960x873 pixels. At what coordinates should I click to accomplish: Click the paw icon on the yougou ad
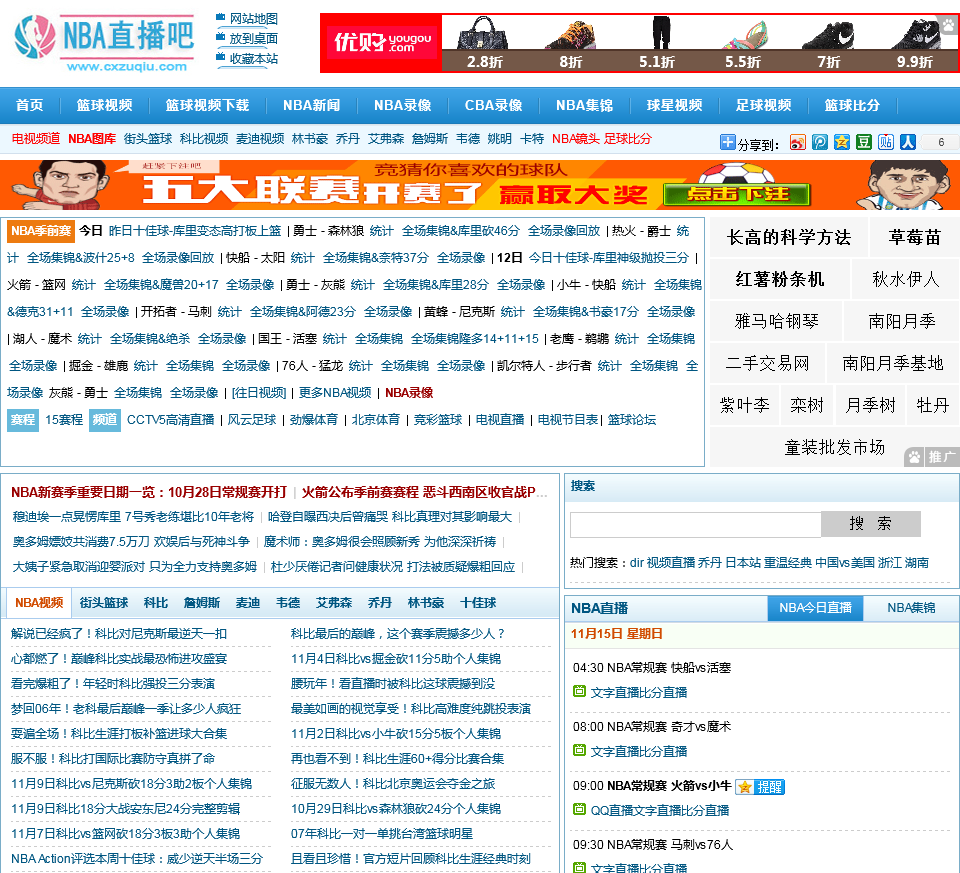pos(949,24)
